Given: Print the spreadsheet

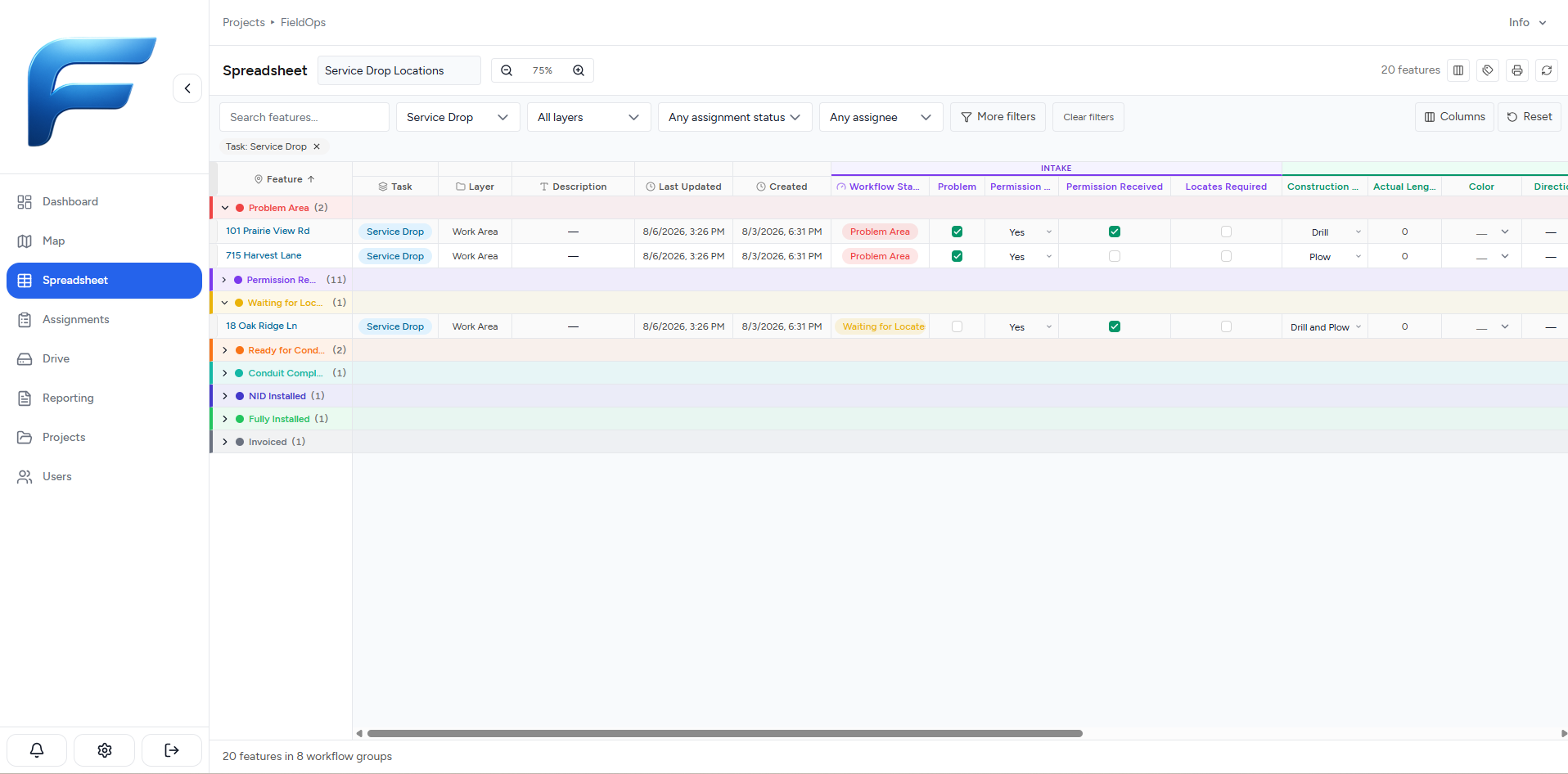Looking at the screenshot, I should 1517,70.
